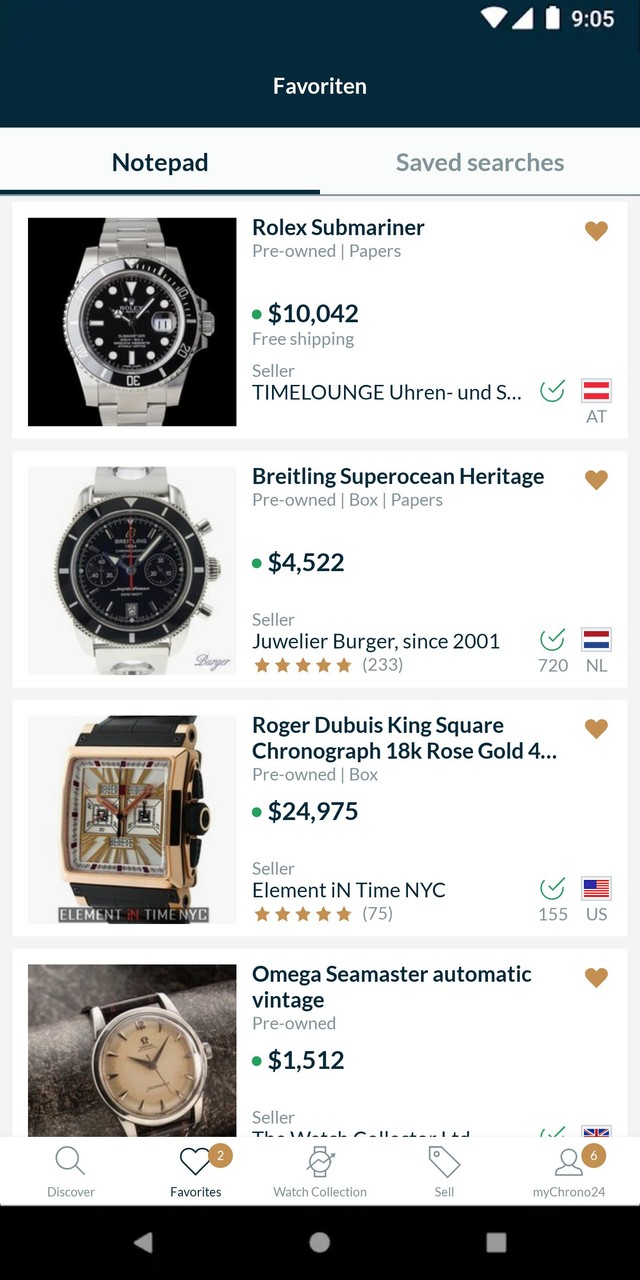Click the trusted seller checkmark for TIMELOUNGE
640x1280 pixels.
(552, 391)
